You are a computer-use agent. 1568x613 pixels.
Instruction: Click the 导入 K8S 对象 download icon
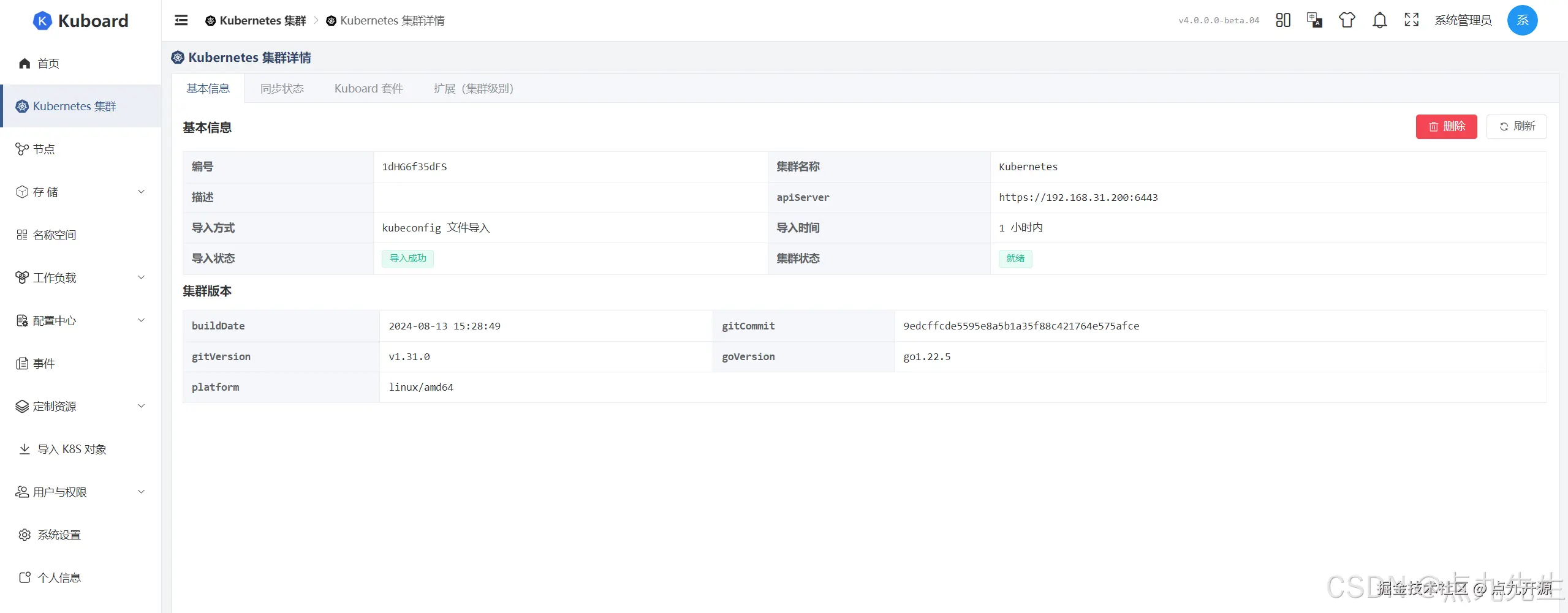pyautogui.click(x=25, y=449)
